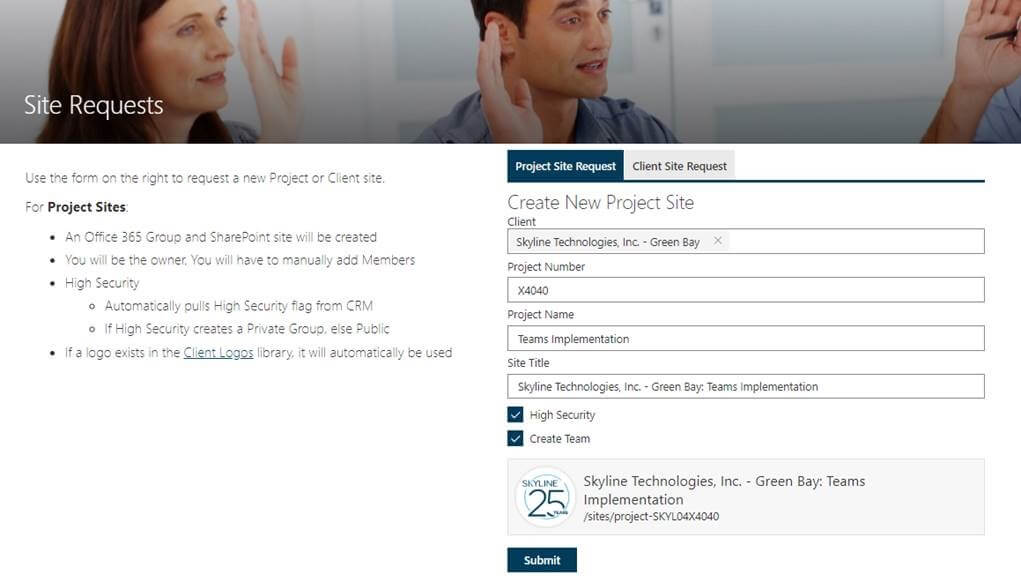Viewport: 1021px width, 582px height.
Task: Click the Project Sites bold heading
Action: (x=87, y=207)
